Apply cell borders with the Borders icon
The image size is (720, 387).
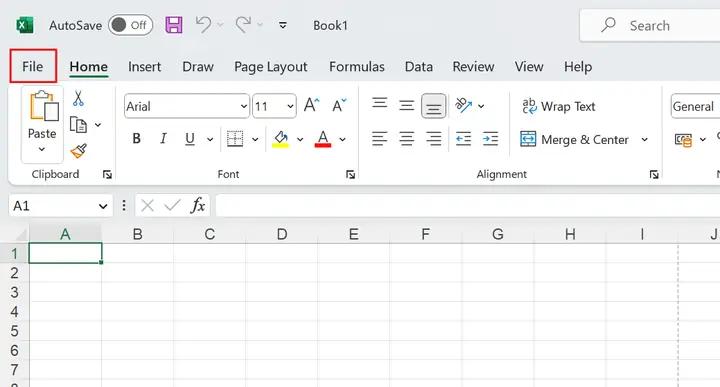(235, 139)
